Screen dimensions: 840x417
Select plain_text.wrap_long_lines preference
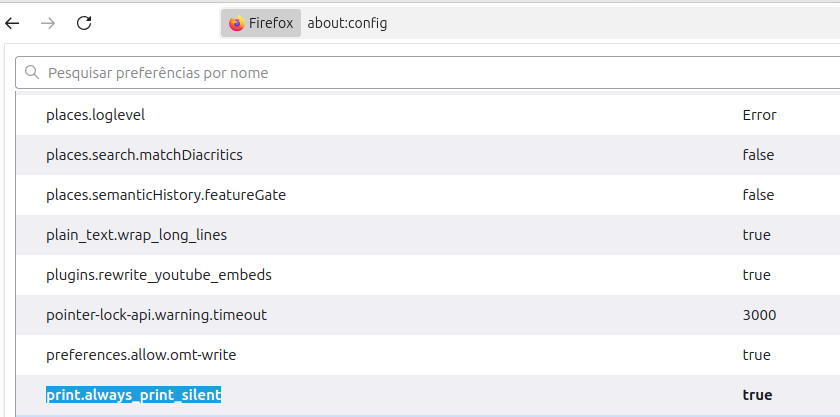[136, 235]
